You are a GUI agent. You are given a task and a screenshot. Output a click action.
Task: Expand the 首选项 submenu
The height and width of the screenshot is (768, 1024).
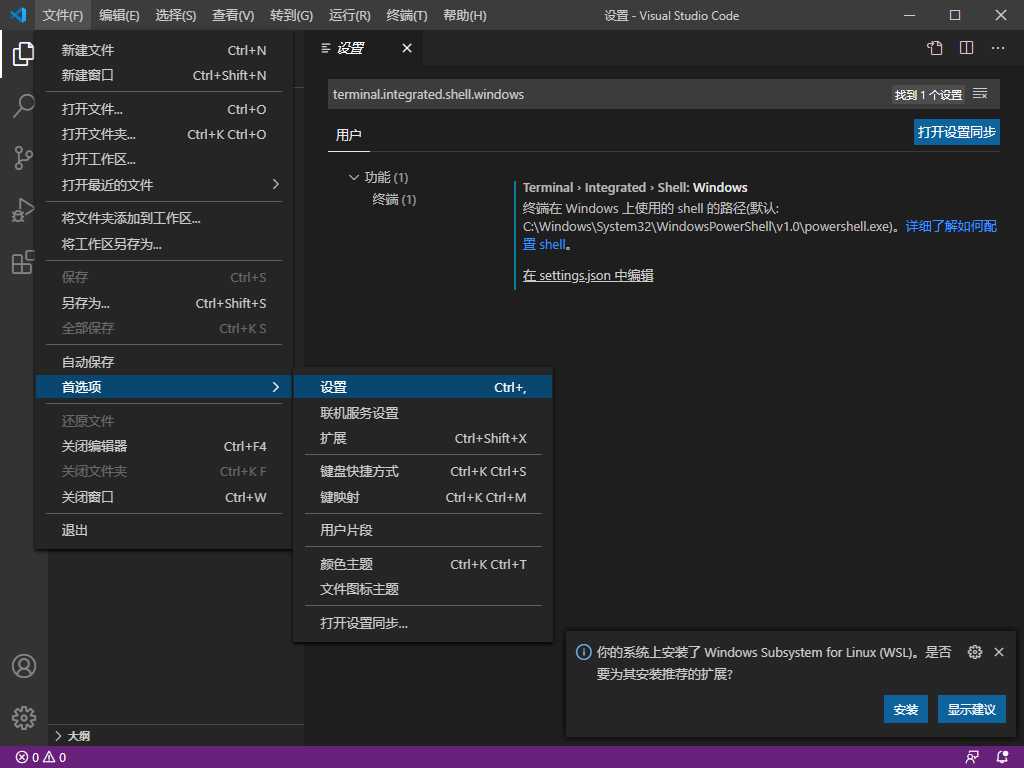click(x=164, y=387)
